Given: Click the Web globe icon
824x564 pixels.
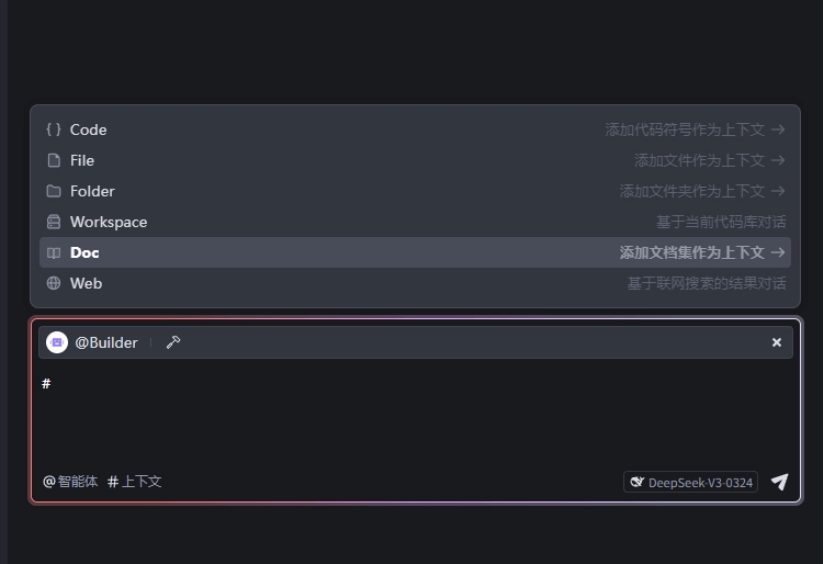Looking at the screenshot, I should click(x=54, y=283).
